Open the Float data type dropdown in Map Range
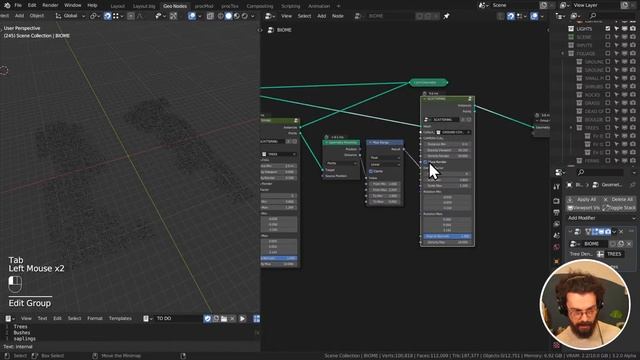The image size is (640, 360). coord(385,158)
